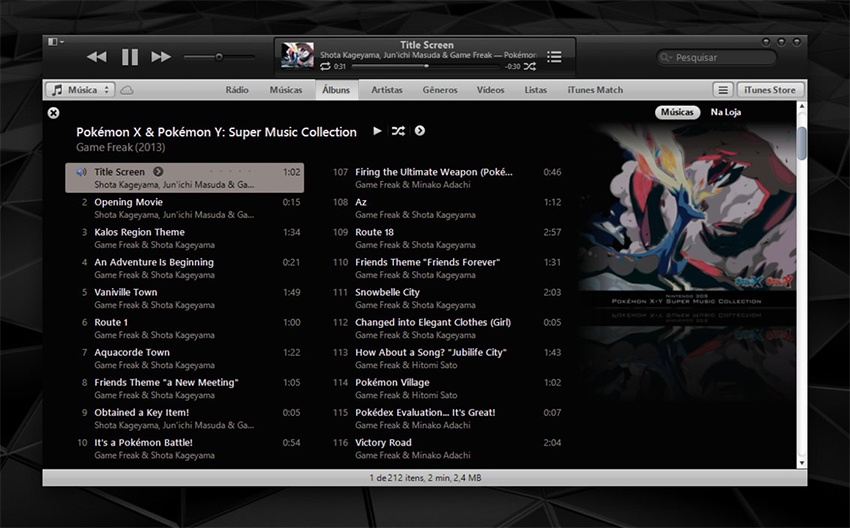Screen dimensions: 850x528
Task: Open the Música library dropdown
Action: (80, 90)
